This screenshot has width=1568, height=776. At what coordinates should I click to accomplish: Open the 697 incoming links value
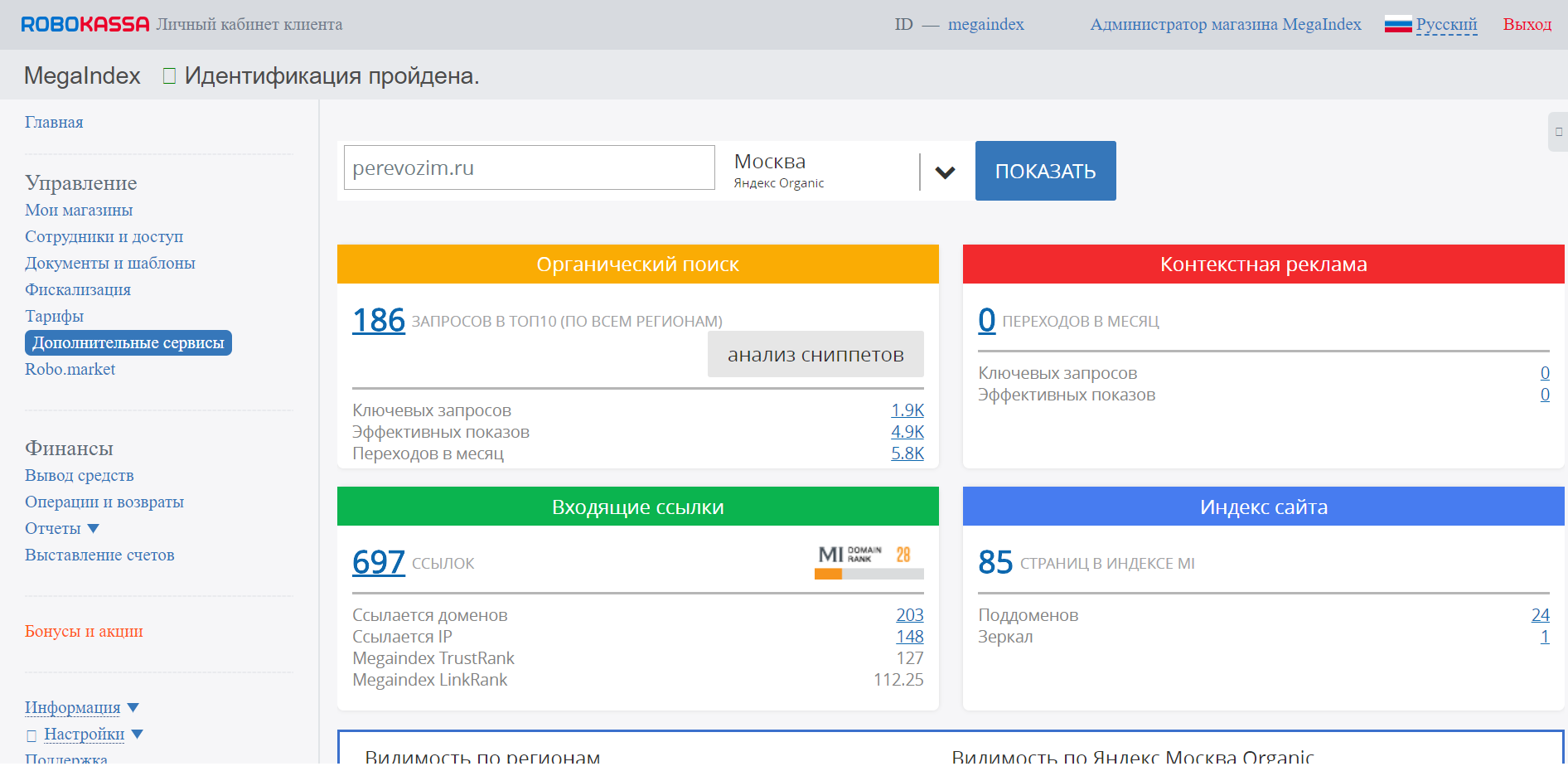tap(379, 562)
